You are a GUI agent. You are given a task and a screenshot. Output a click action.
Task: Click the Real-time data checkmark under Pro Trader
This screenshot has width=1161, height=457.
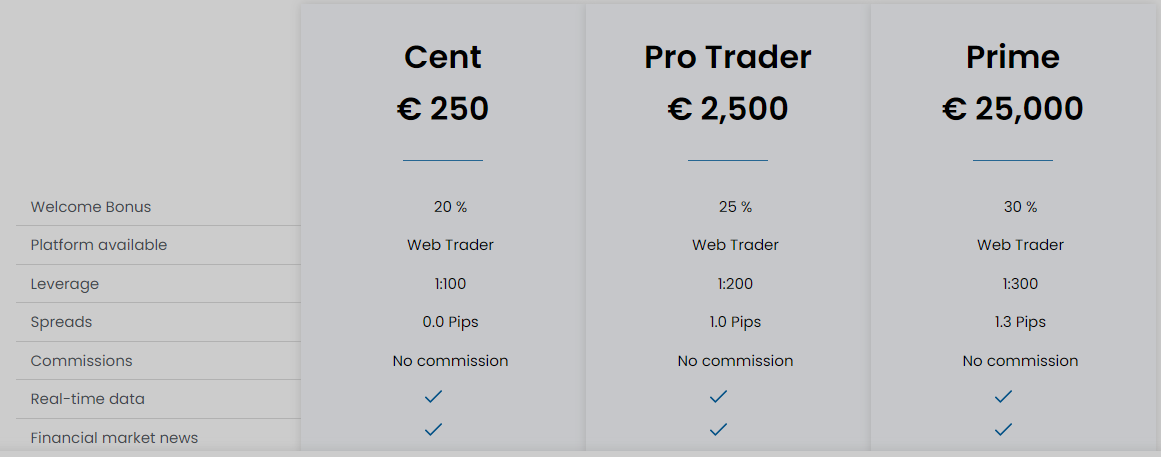coord(718,397)
